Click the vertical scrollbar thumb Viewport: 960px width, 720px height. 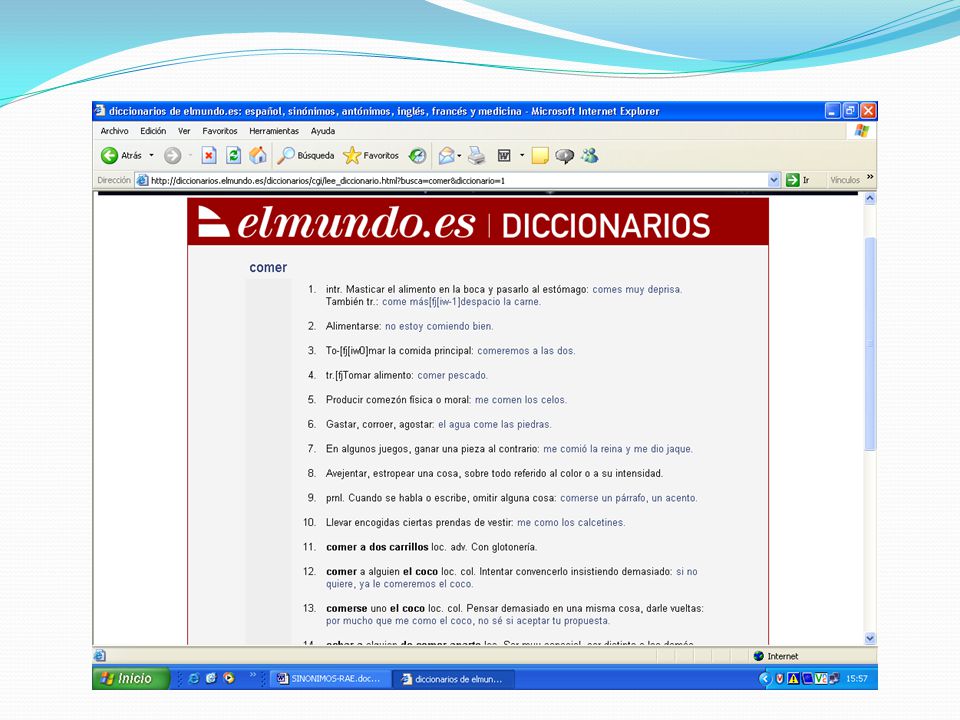[x=870, y=344]
